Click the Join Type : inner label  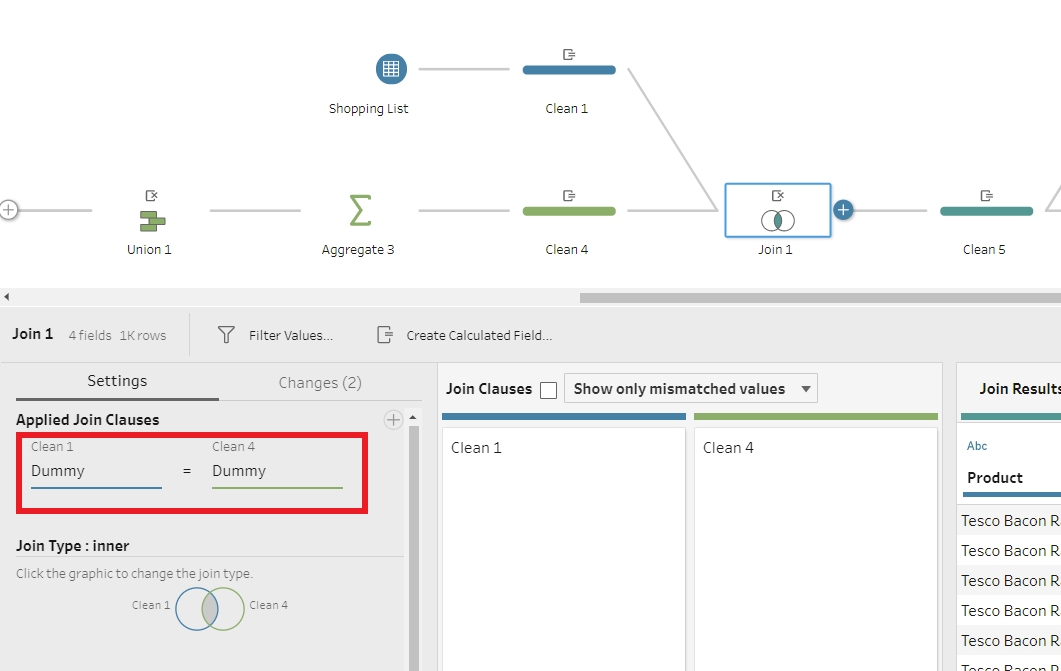click(72, 546)
